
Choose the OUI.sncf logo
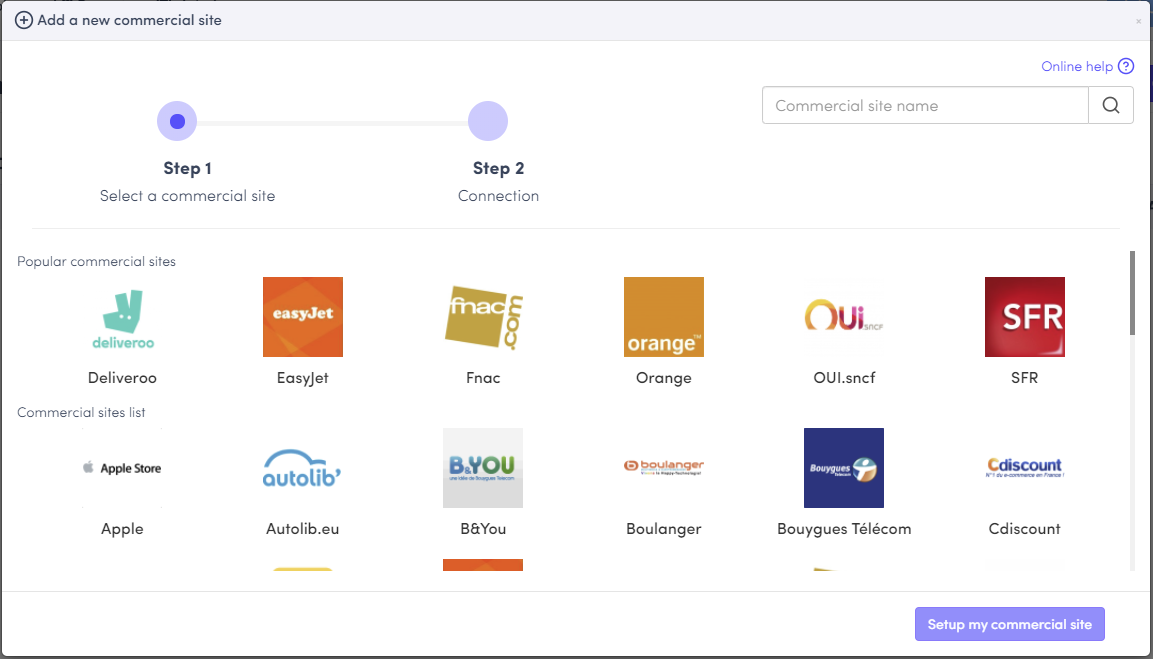[x=844, y=317]
